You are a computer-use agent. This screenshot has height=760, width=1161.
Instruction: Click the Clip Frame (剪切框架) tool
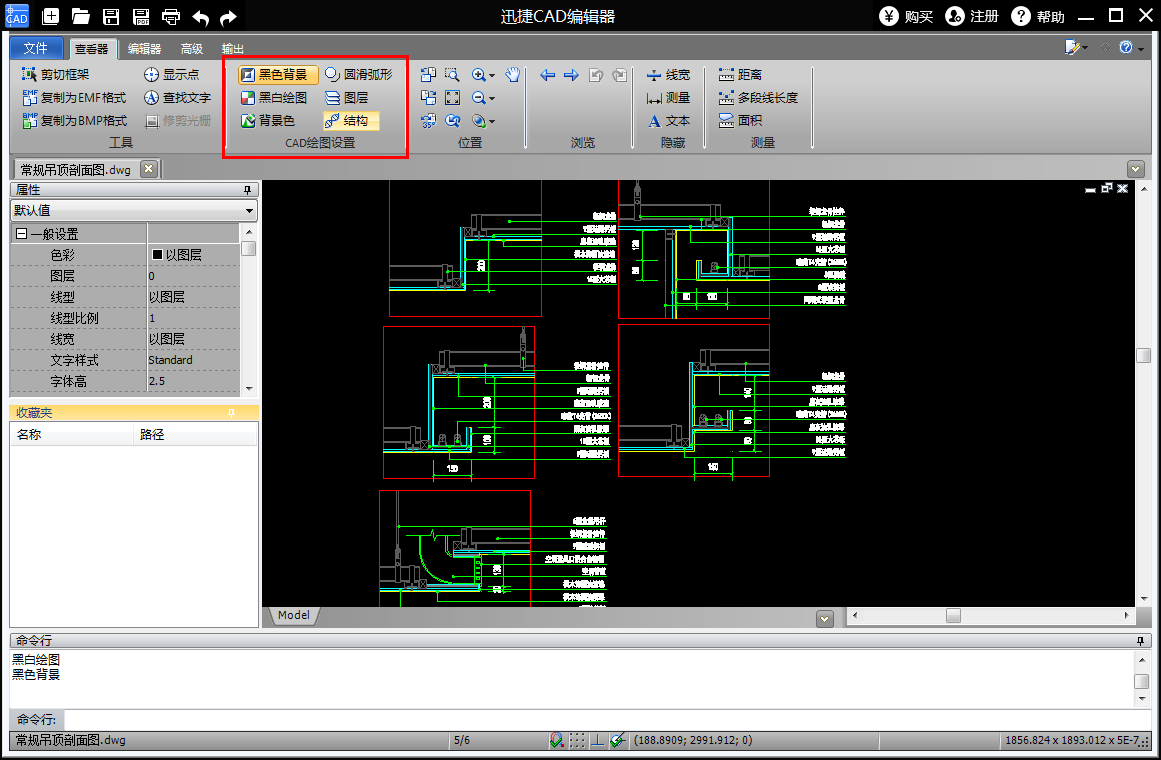pos(56,74)
